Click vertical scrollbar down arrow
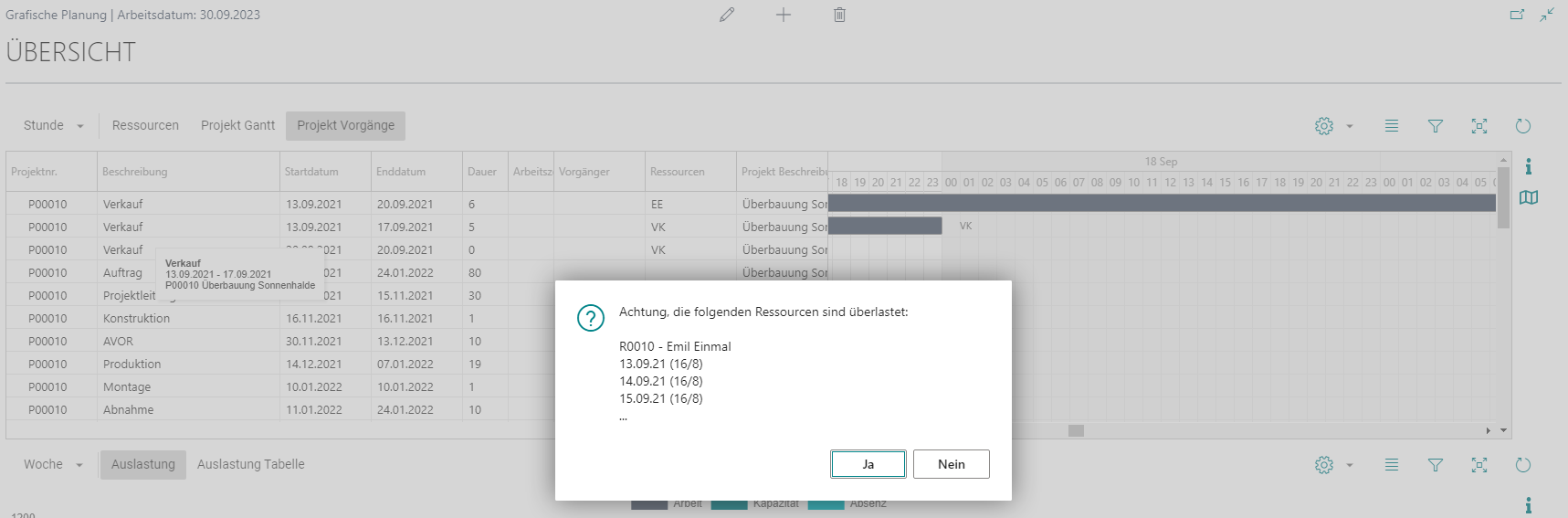This screenshot has width=1568, height=518. pos(1503,430)
